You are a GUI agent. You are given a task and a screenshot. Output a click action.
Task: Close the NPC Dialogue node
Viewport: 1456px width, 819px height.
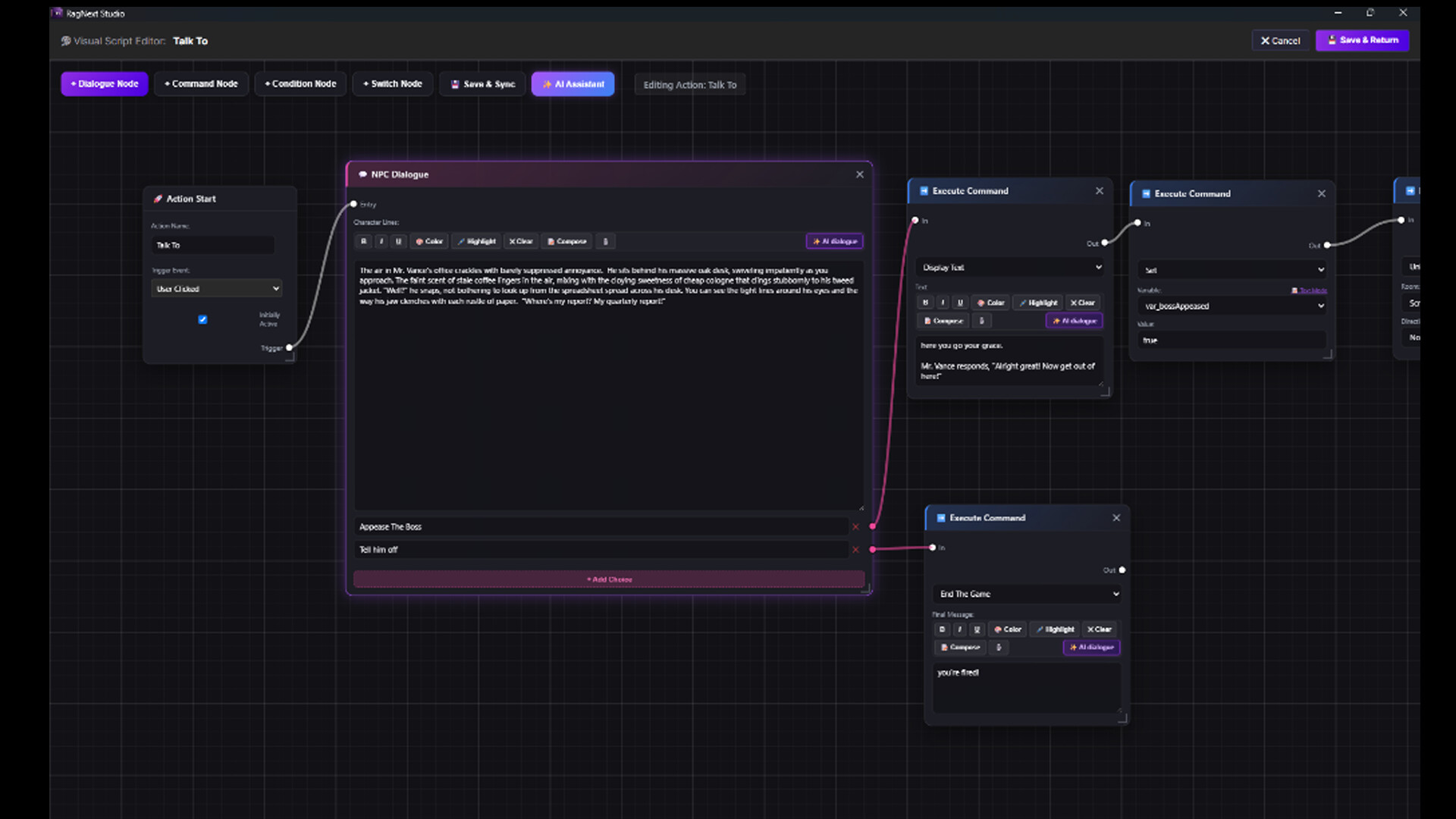pos(860,174)
